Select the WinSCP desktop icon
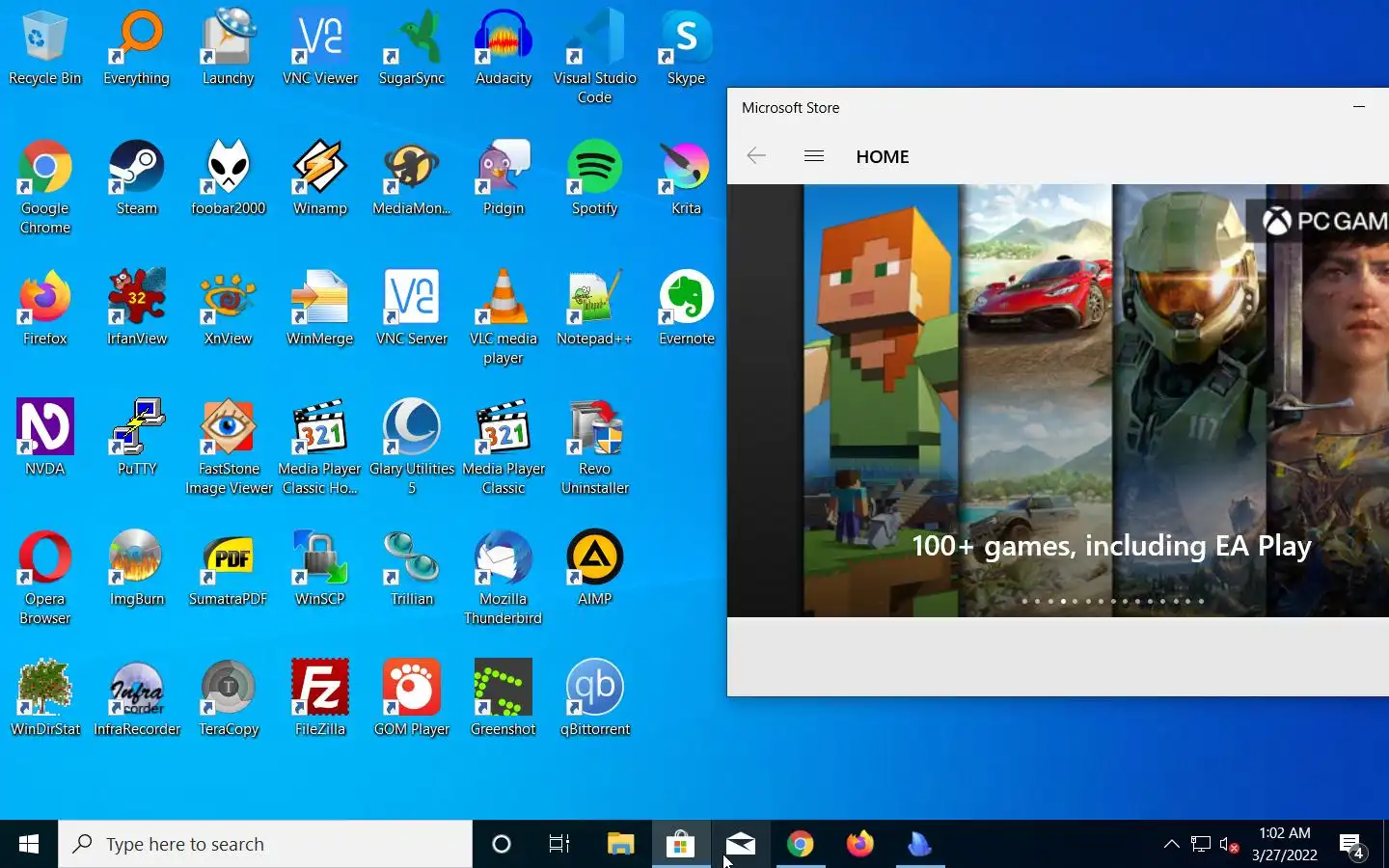Image resolution: width=1389 pixels, height=868 pixels. pyautogui.click(x=319, y=570)
